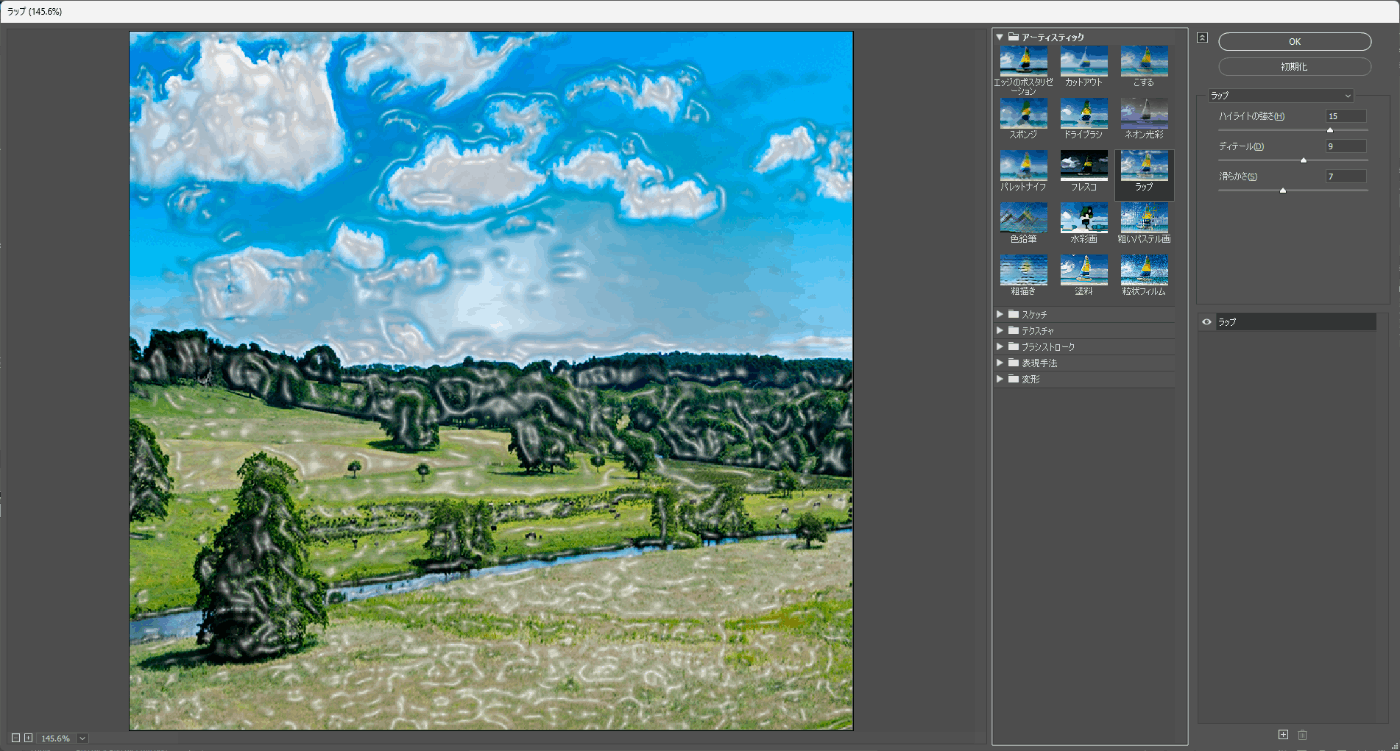Select the ラップ effect layer row
This screenshot has width=1400, height=751.
point(1295,322)
